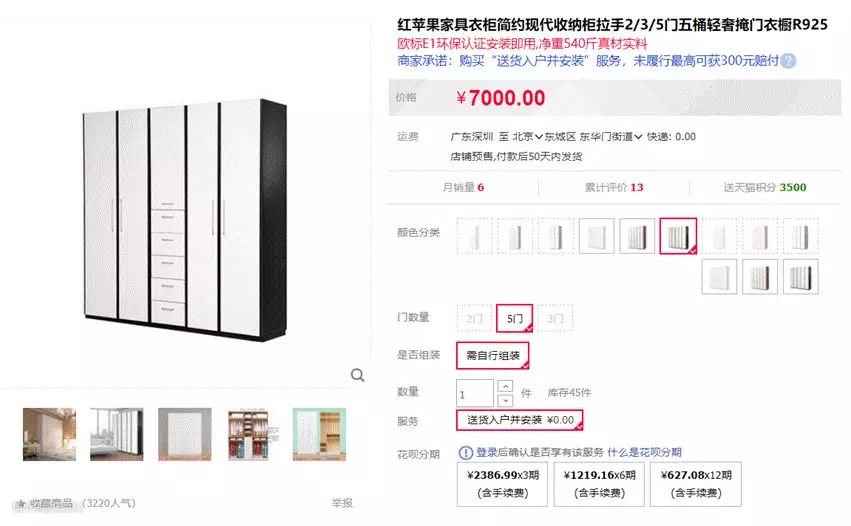Click the help question mark icon after 300元赔付
The width and height of the screenshot is (851, 526).
(x=788, y=61)
